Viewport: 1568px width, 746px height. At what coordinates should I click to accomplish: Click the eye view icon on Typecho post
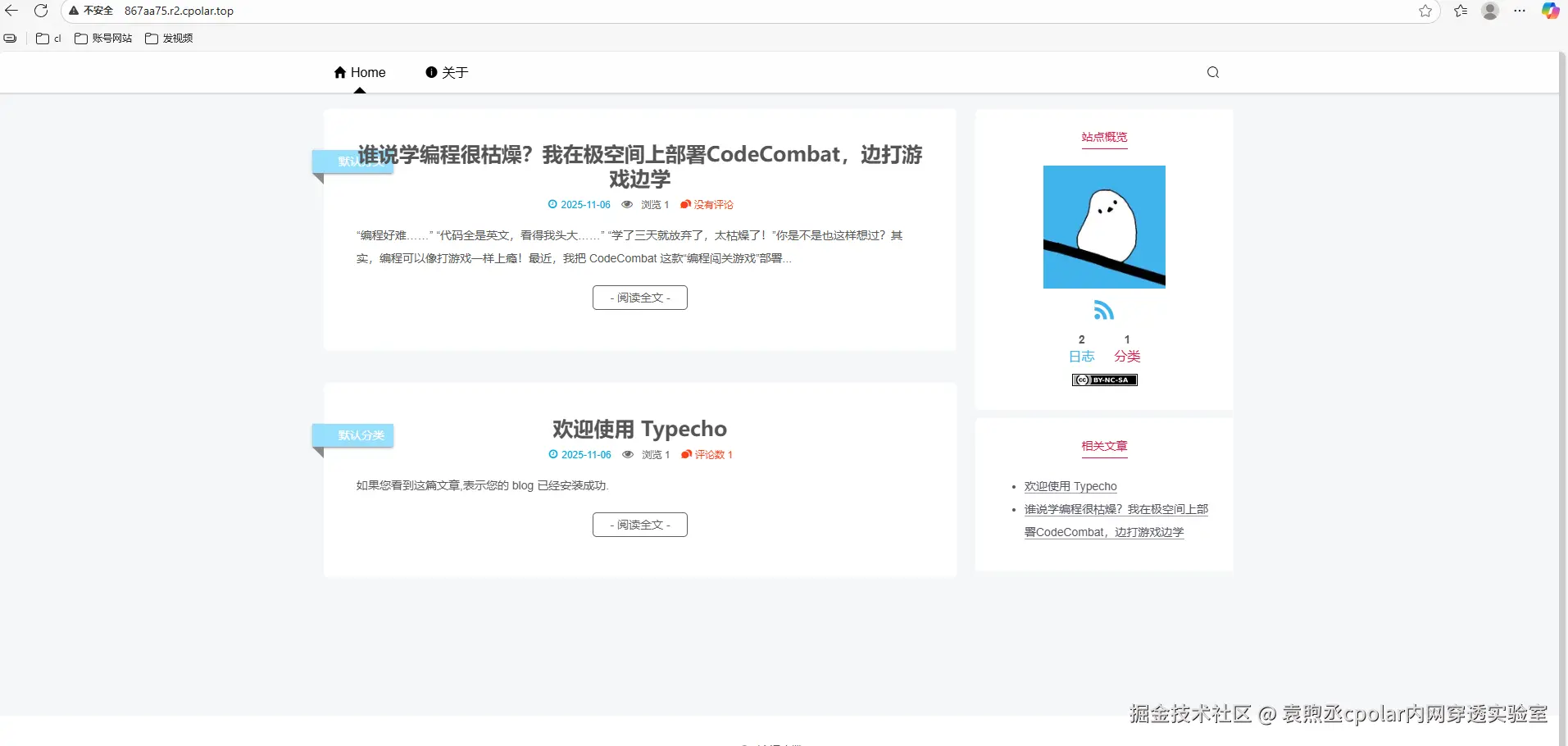[628, 454]
